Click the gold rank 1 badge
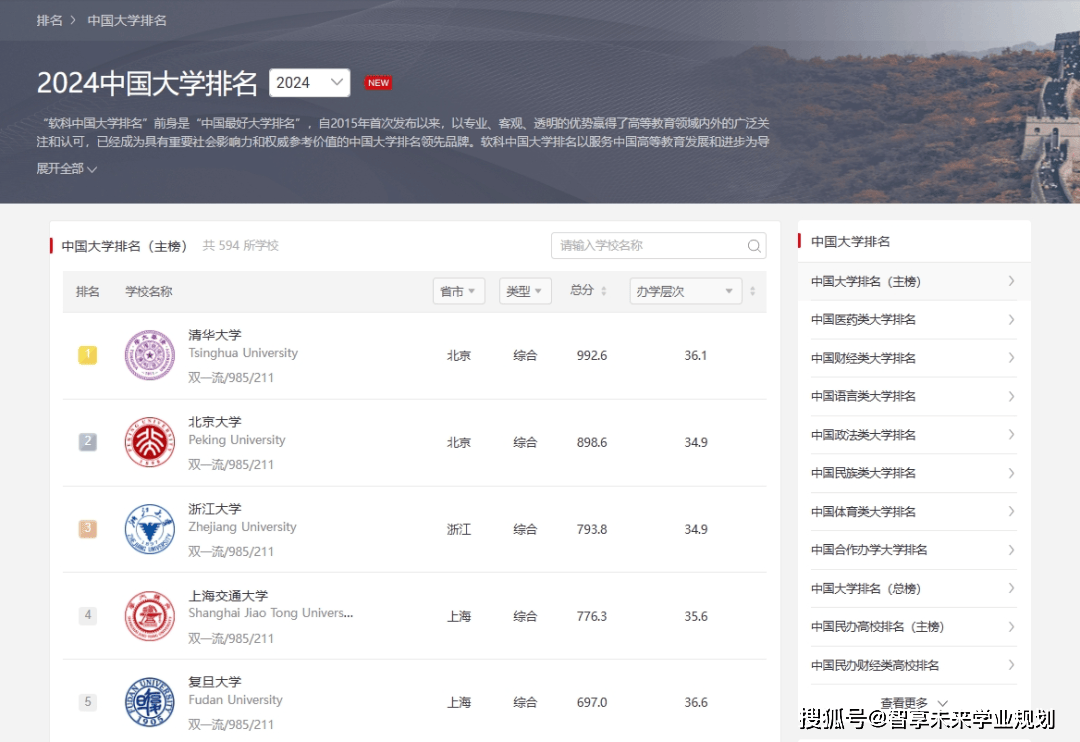1080x742 pixels. click(87, 355)
